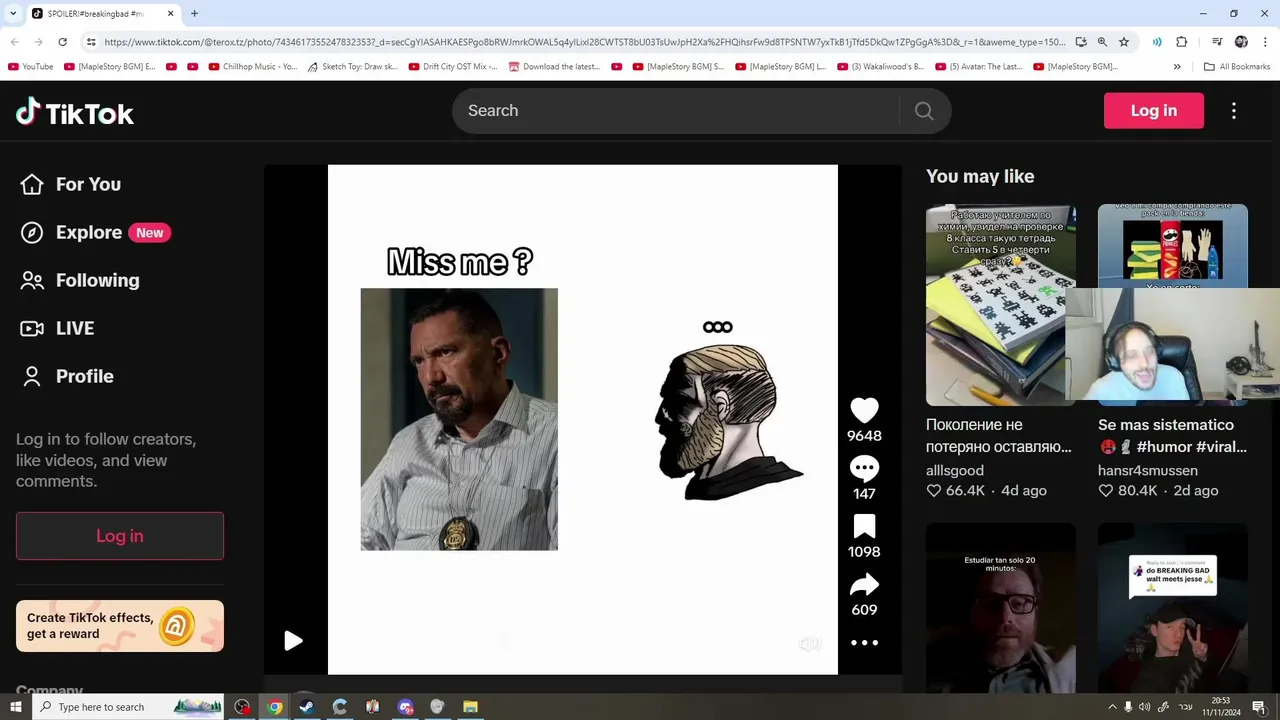Open the zoom magnifier icon in address bar

1102,42
